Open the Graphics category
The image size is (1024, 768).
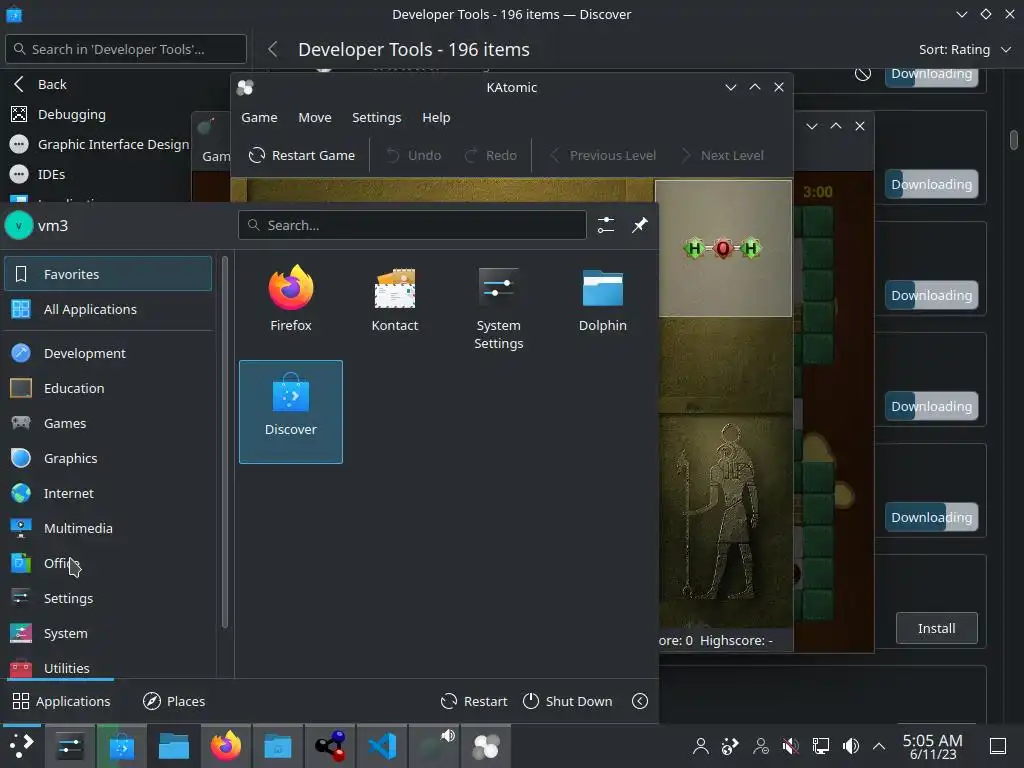(x=108, y=458)
